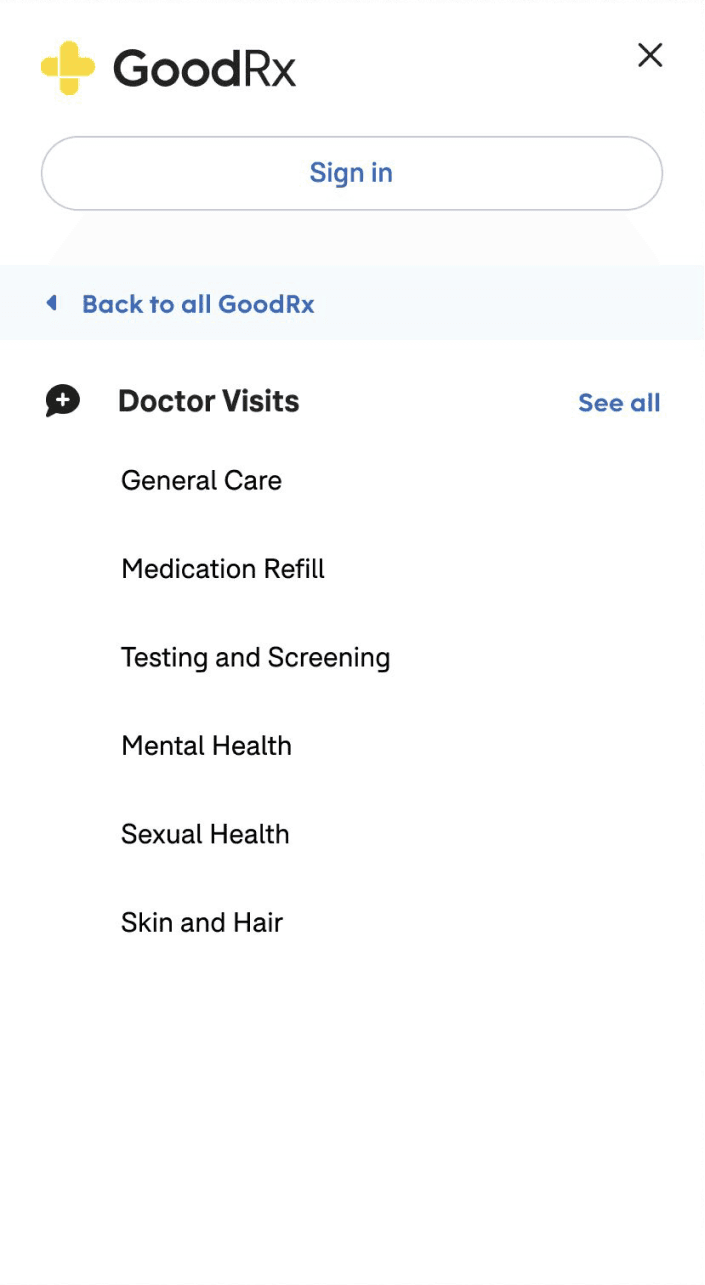
Task: Click the back arrow triangle icon
Action: click(52, 303)
